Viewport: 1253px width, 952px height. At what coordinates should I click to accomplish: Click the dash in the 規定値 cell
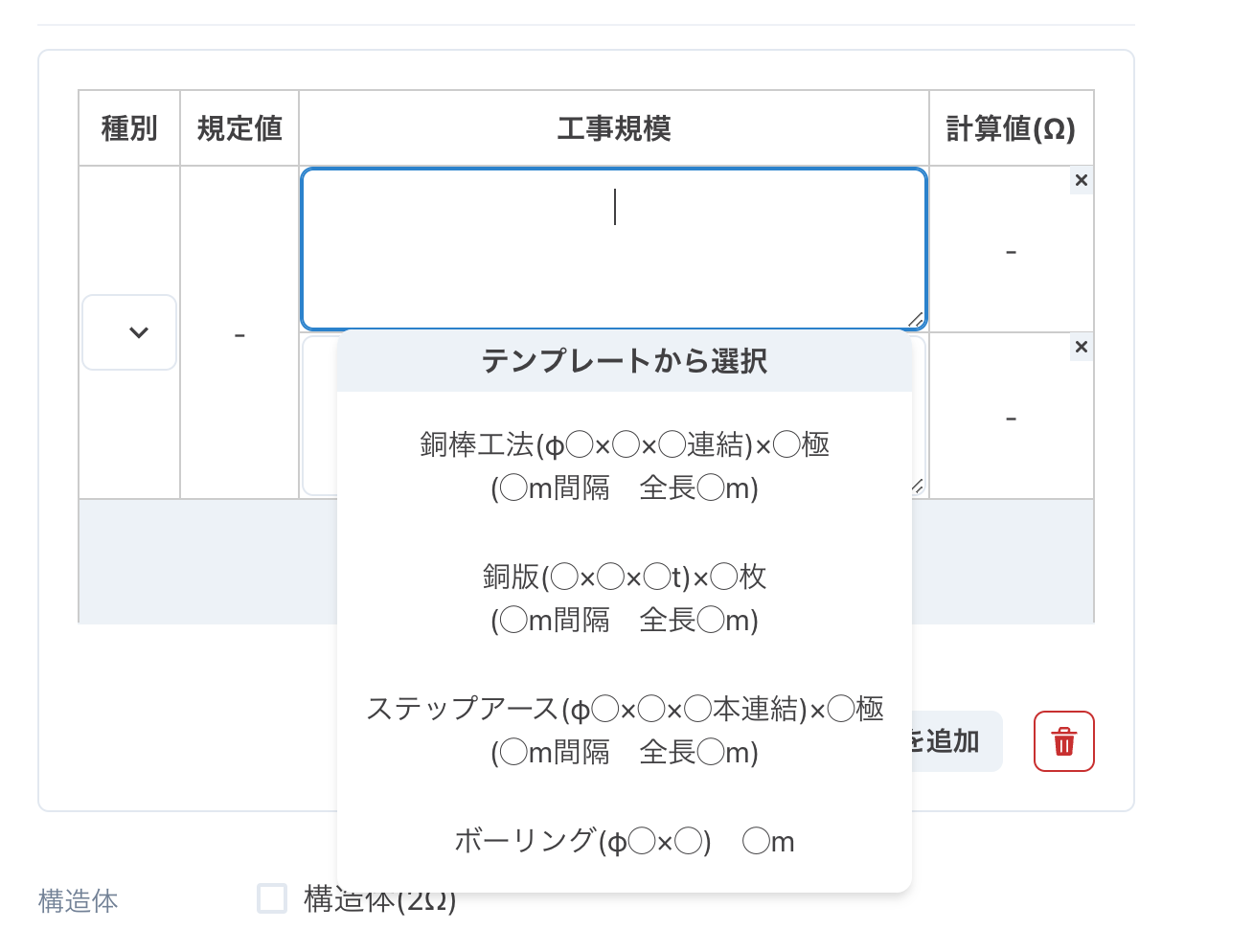239,333
